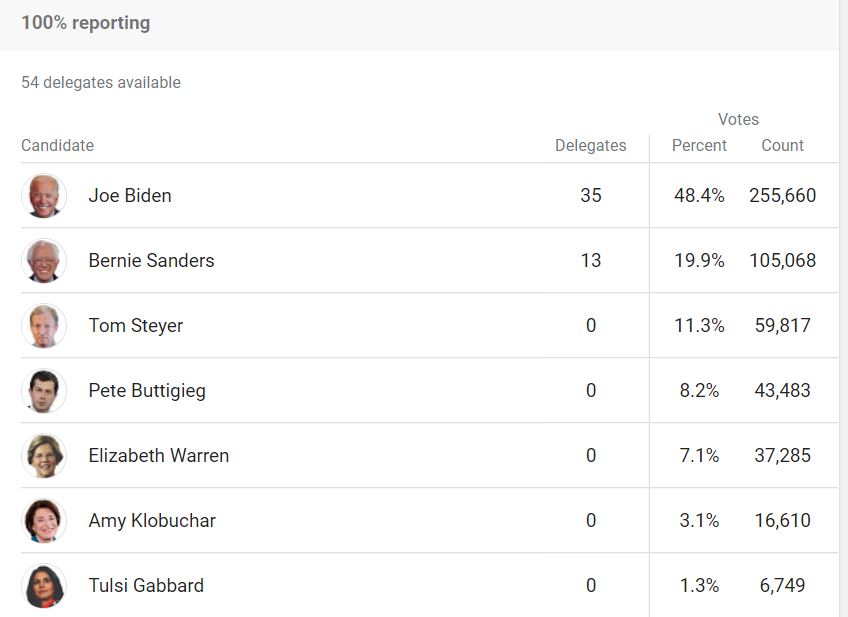Select the Joe Biden candidate name
848x617 pixels.
[x=130, y=195]
